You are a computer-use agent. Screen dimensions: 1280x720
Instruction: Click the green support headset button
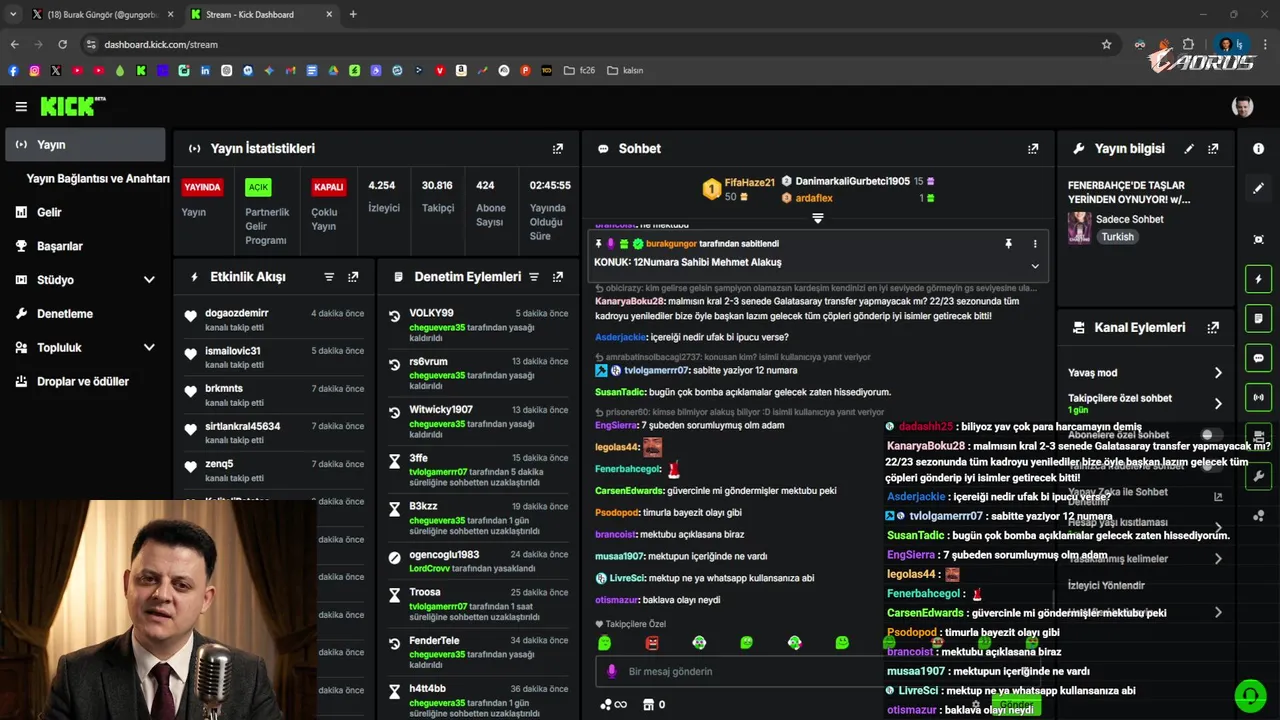click(x=1250, y=694)
